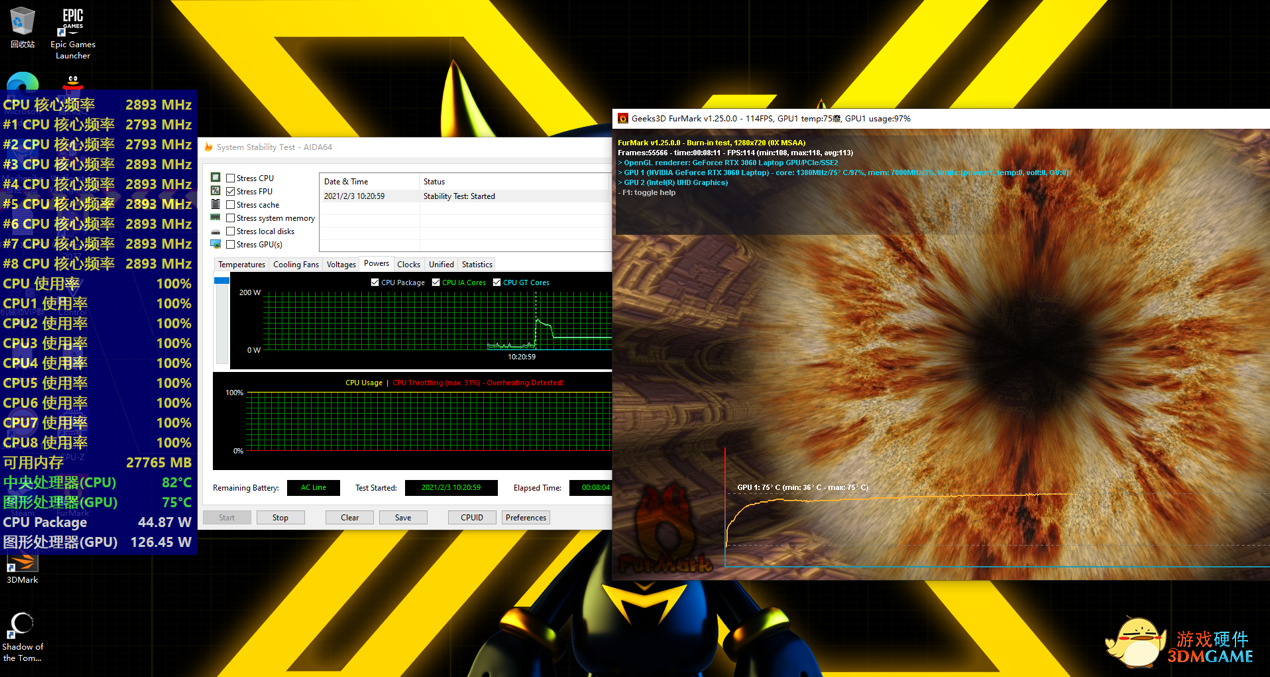
Task: Open AIDA64 Preferences button
Action: [526, 518]
